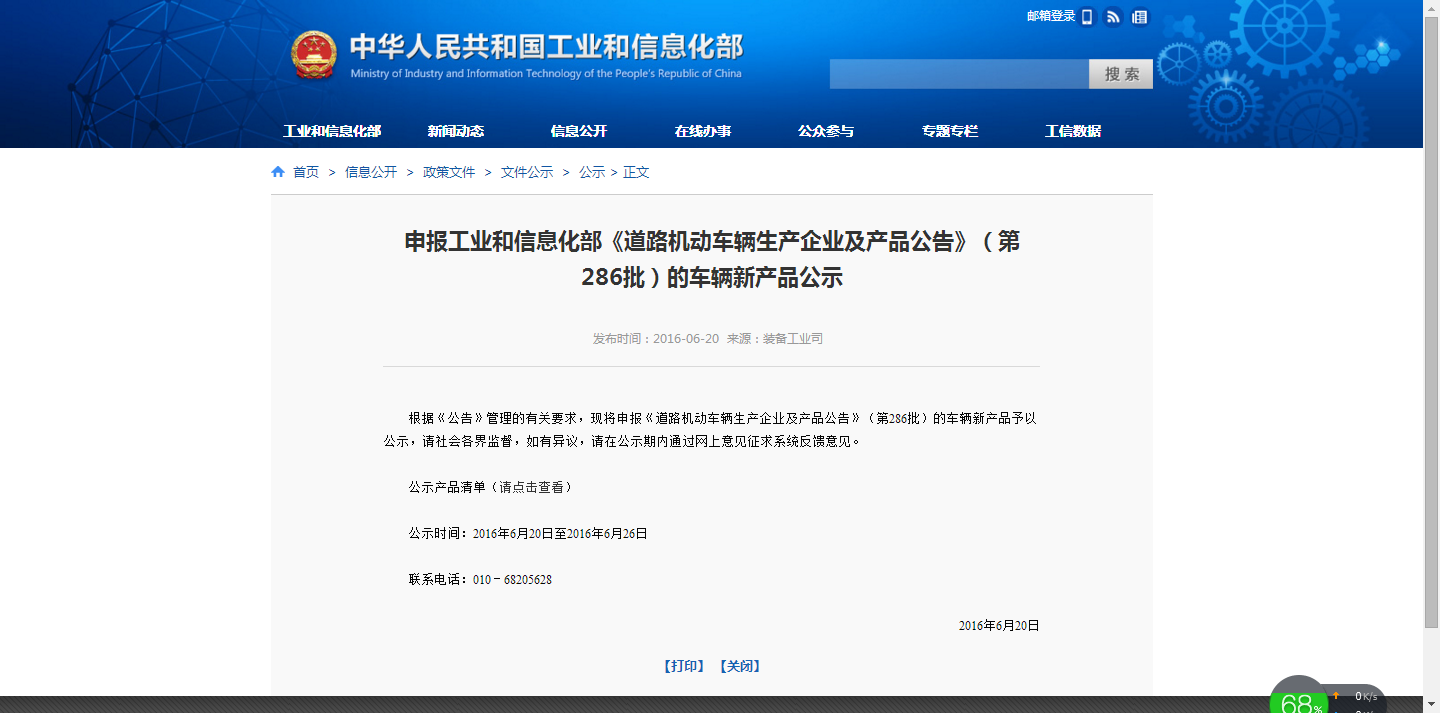Click the home icon in the breadcrumb
Viewport: 1440px width, 713px height.
pos(278,172)
